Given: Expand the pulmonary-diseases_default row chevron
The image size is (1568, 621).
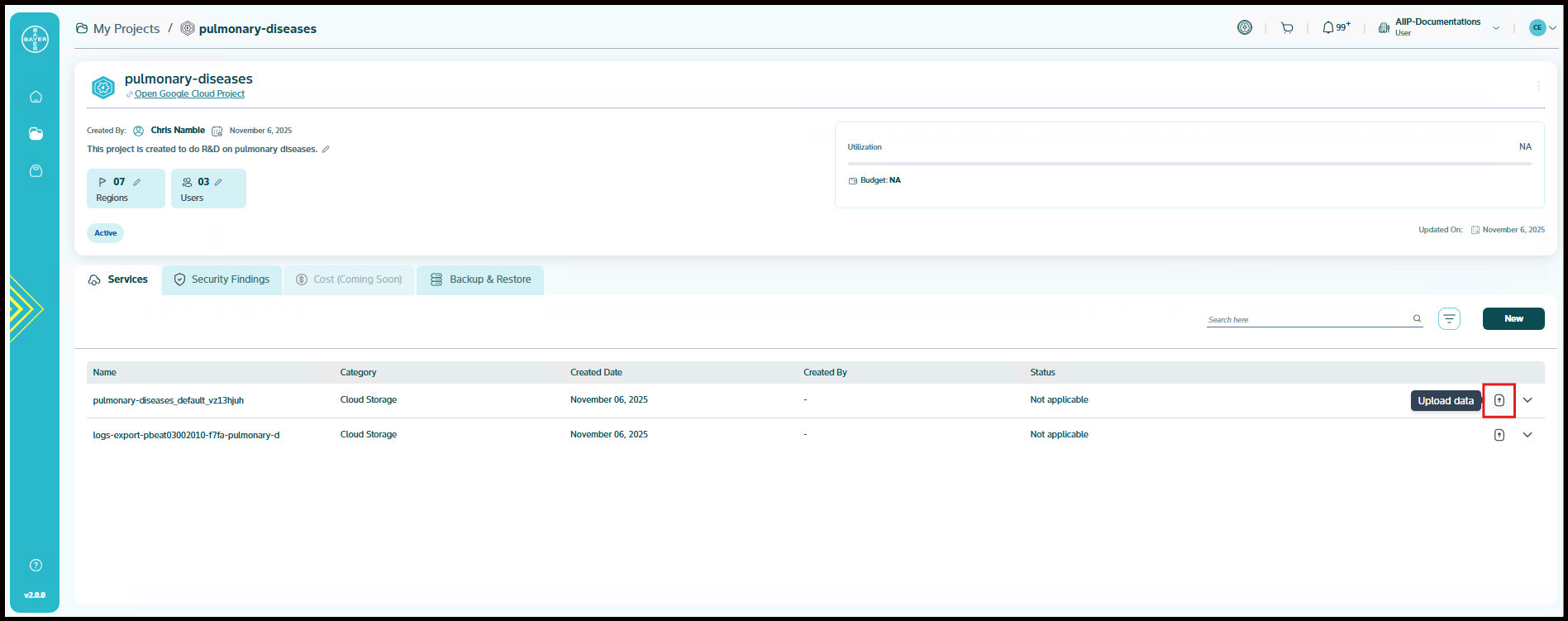Looking at the screenshot, I should pos(1527,400).
